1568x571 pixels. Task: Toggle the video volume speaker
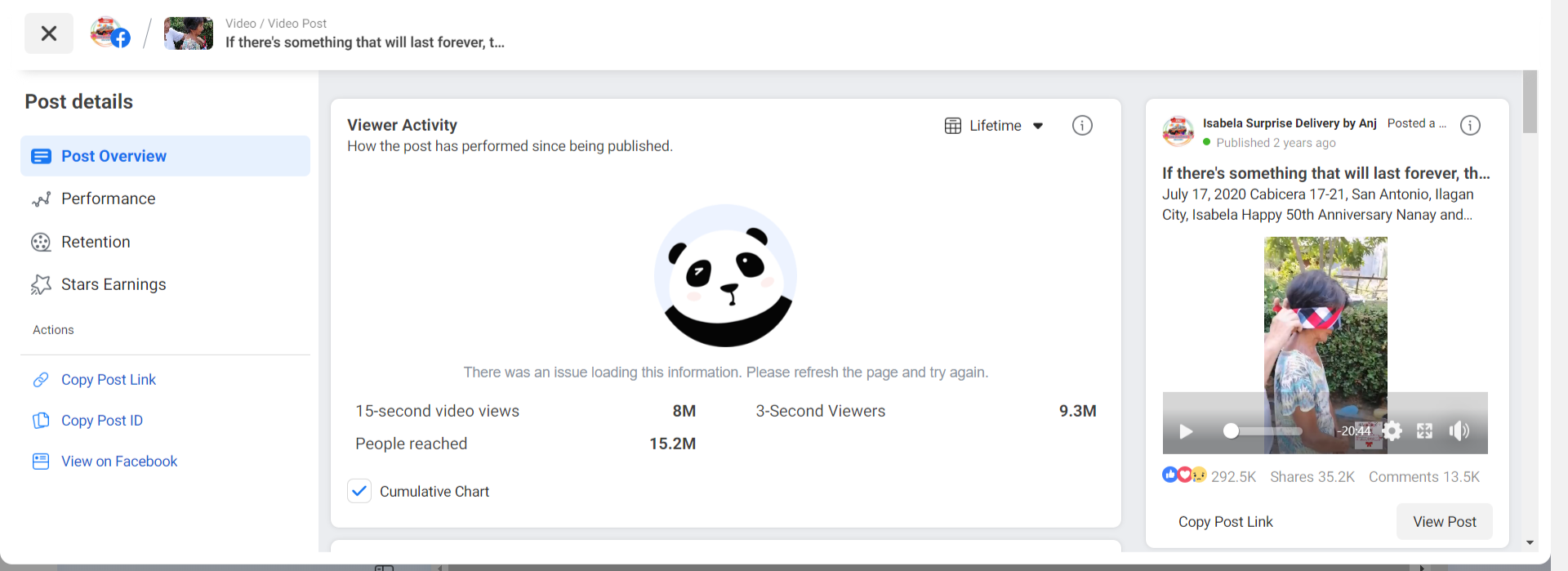1459,431
